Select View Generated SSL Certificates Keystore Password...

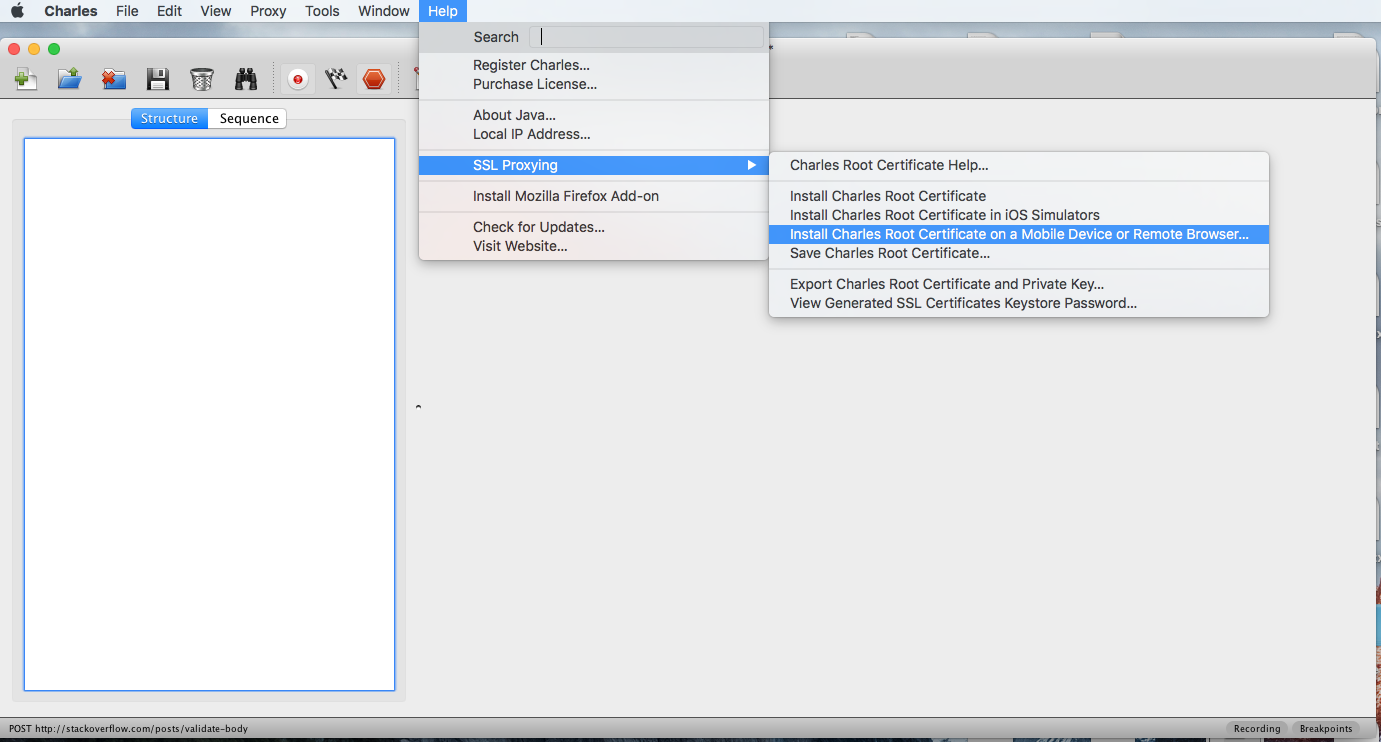tap(1019, 303)
